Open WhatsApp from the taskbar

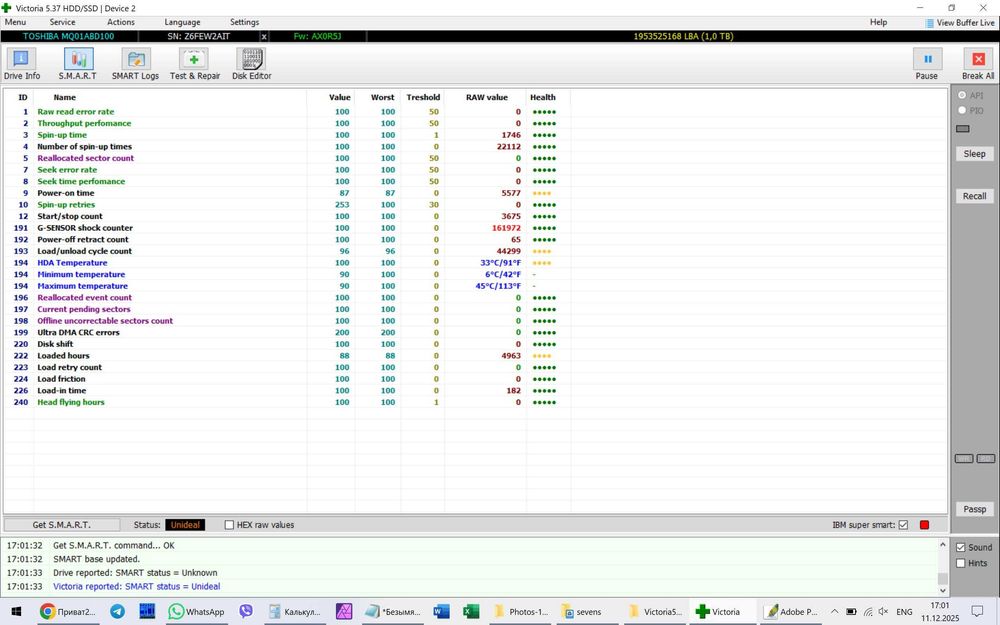[196, 612]
